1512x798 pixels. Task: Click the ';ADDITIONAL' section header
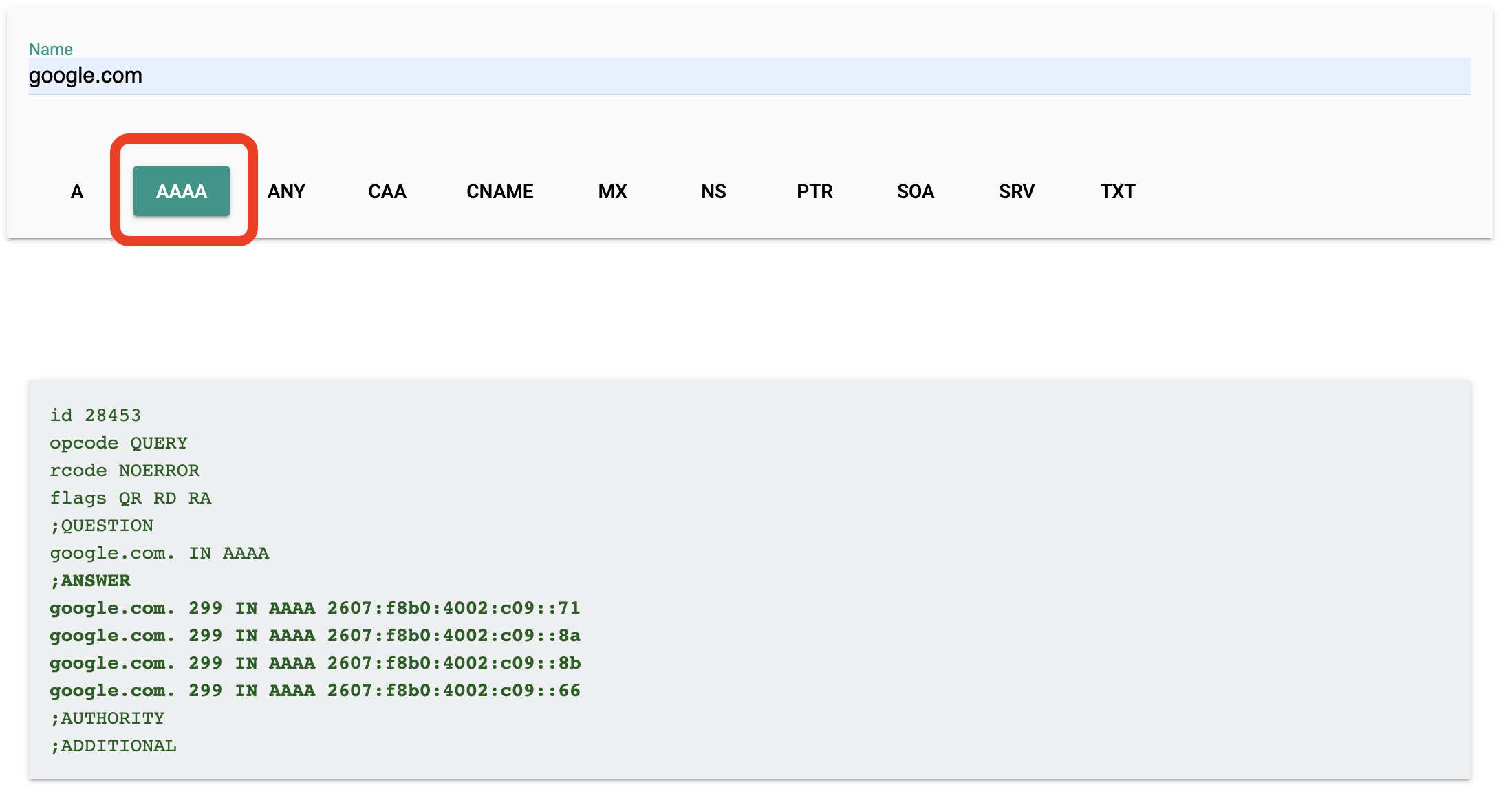coord(113,746)
